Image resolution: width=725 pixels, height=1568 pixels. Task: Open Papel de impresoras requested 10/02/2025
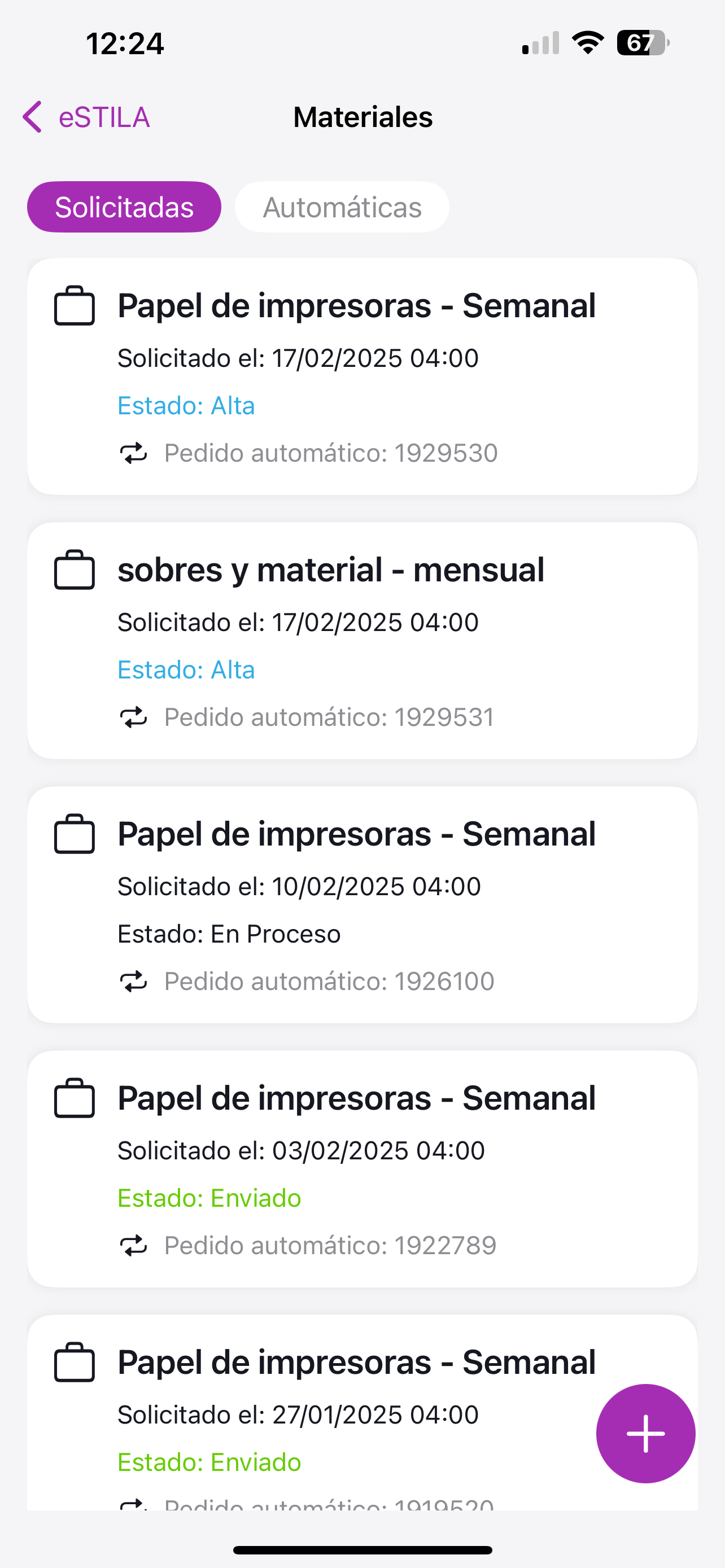[x=356, y=835]
